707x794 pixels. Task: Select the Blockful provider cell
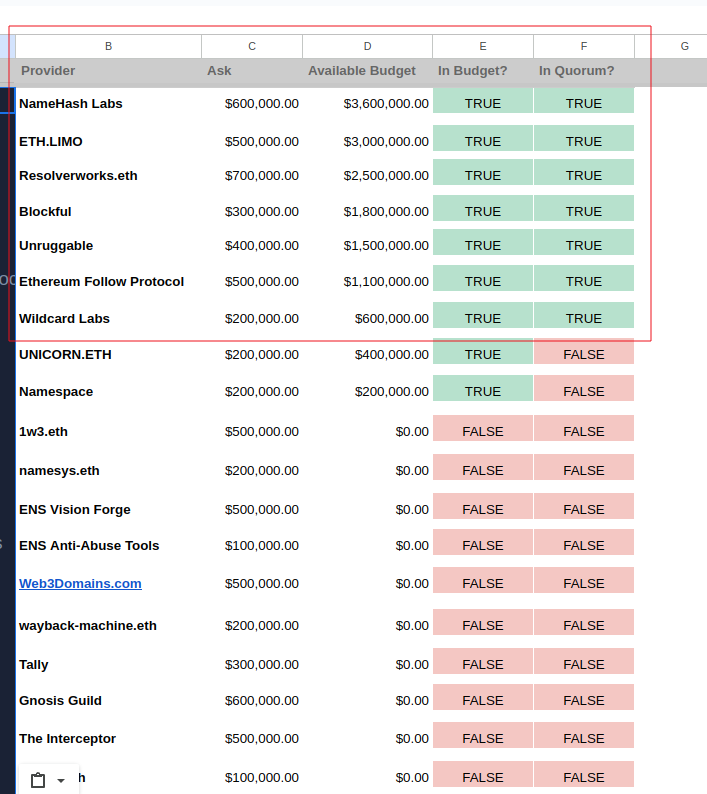point(45,211)
